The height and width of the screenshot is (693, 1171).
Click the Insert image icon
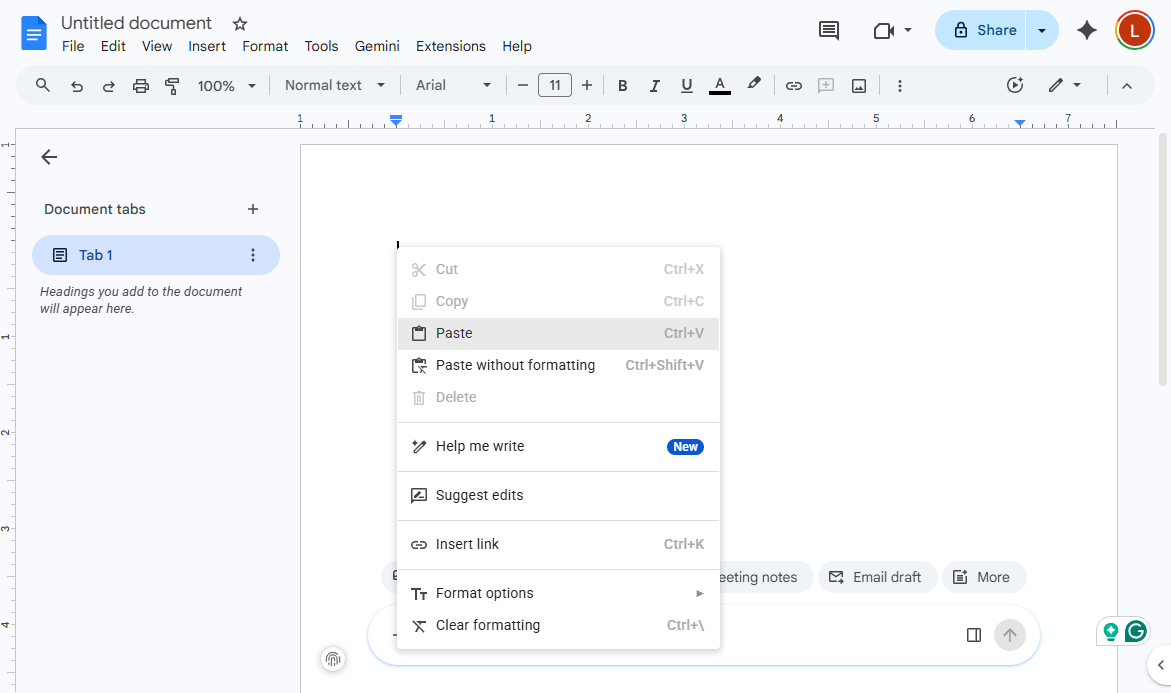[858, 85]
